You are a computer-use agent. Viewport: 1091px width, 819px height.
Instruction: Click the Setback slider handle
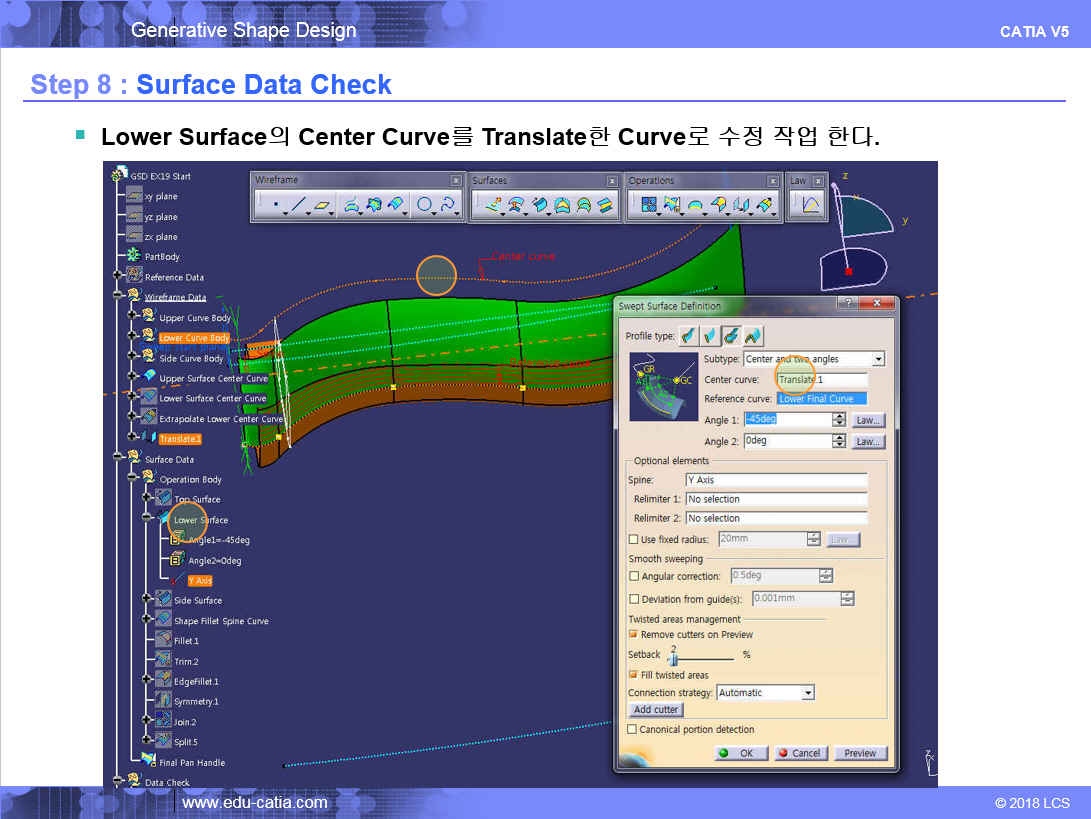(673, 655)
